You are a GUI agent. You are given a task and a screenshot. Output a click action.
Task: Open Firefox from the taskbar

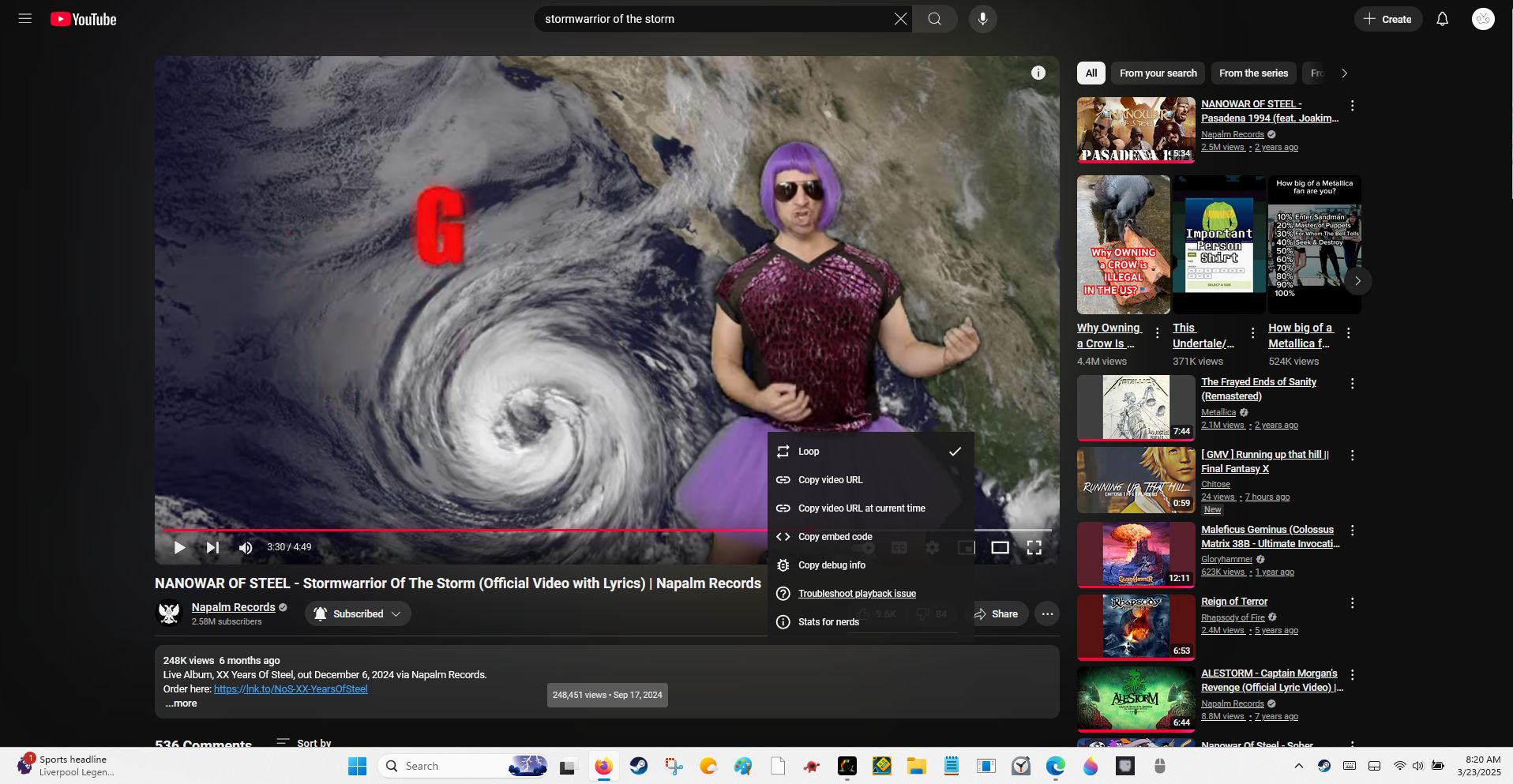pyautogui.click(x=603, y=766)
